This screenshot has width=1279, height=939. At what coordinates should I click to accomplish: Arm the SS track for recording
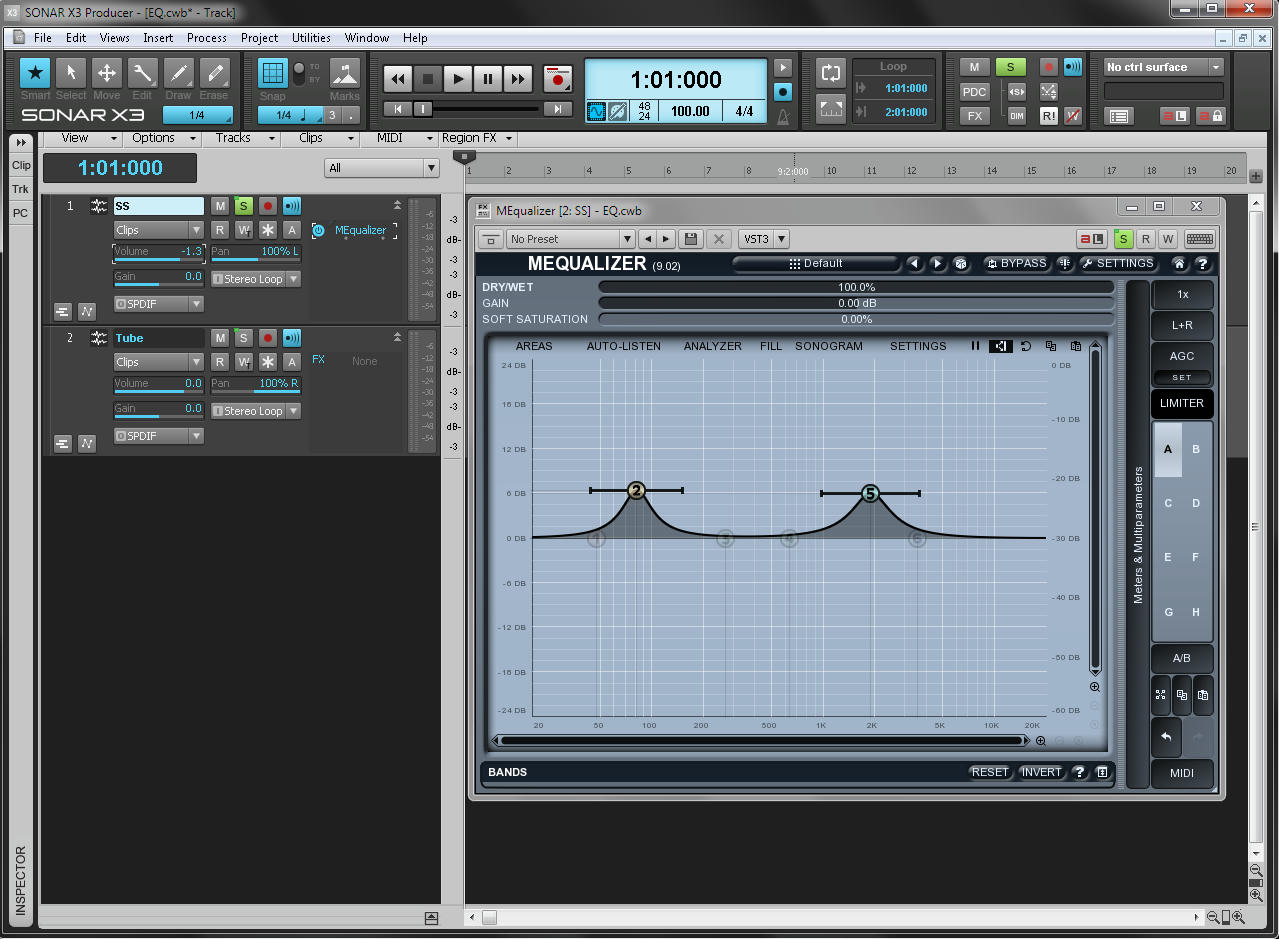coord(268,206)
